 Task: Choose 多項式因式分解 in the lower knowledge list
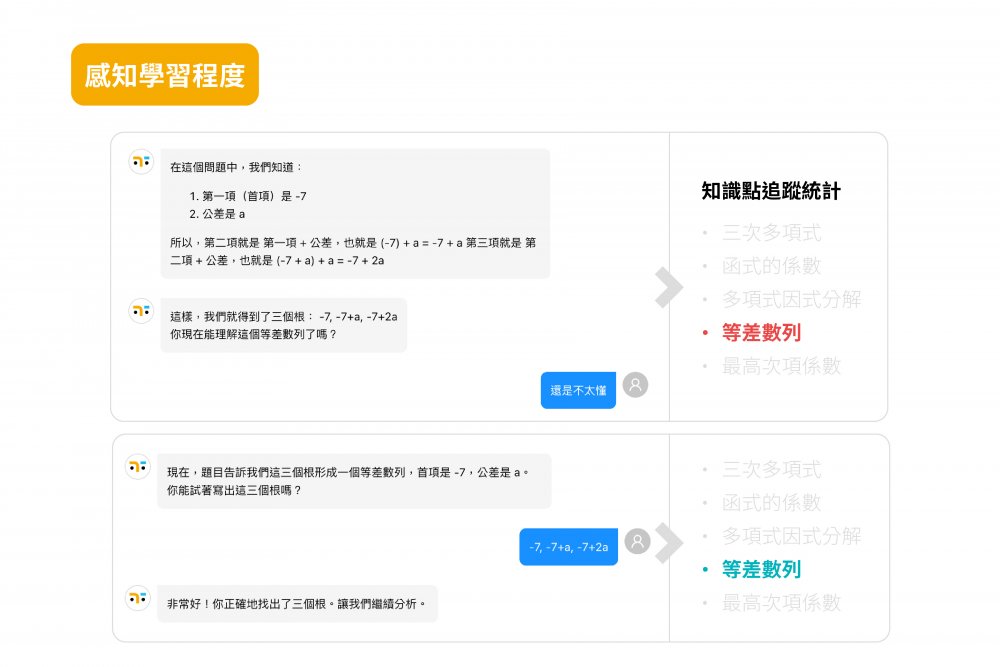(791, 536)
